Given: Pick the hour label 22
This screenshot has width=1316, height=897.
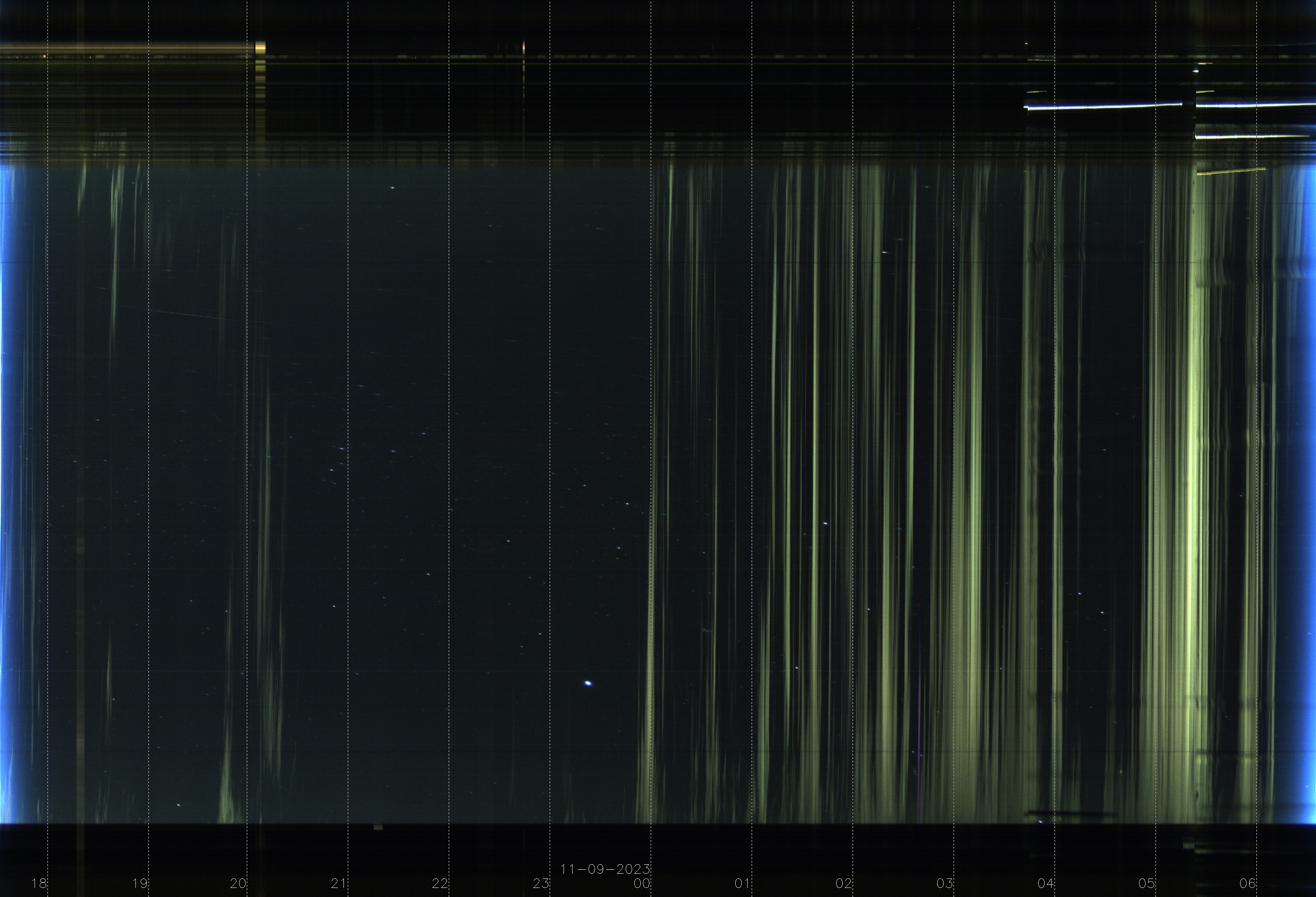Looking at the screenshot, I should [x=440, y=883].
